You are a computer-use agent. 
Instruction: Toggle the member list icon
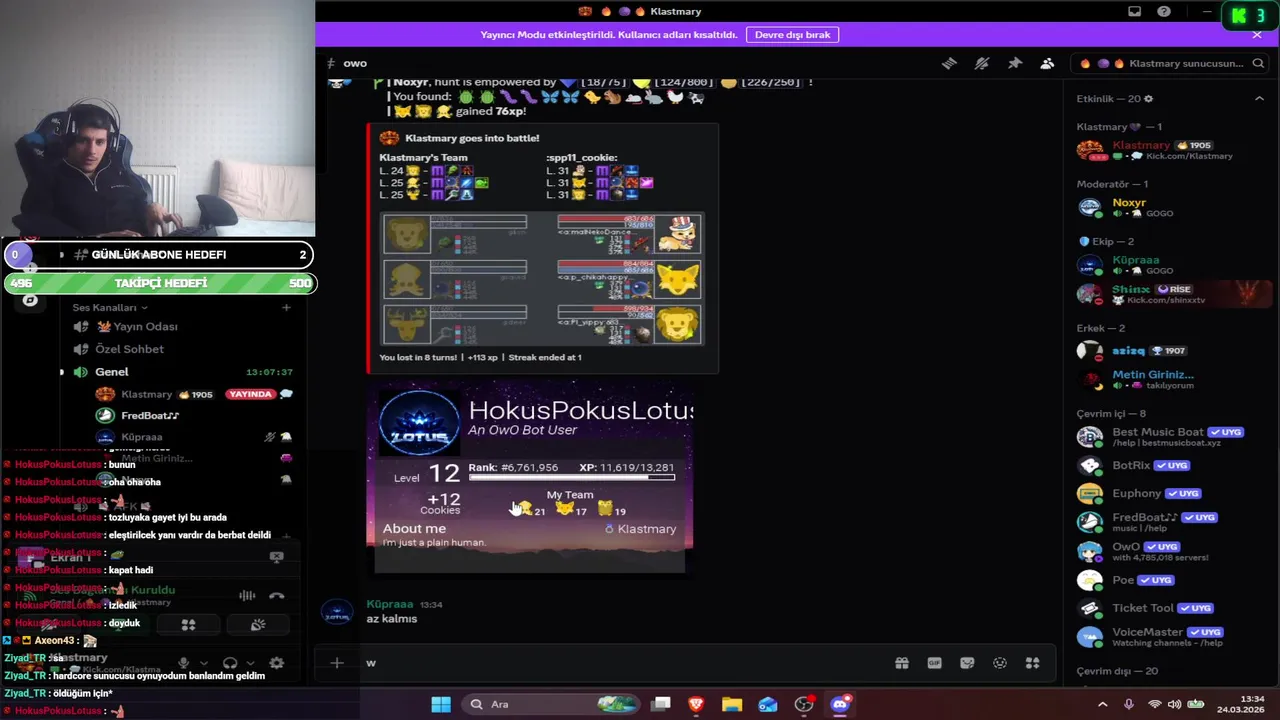coord(1047,63)
